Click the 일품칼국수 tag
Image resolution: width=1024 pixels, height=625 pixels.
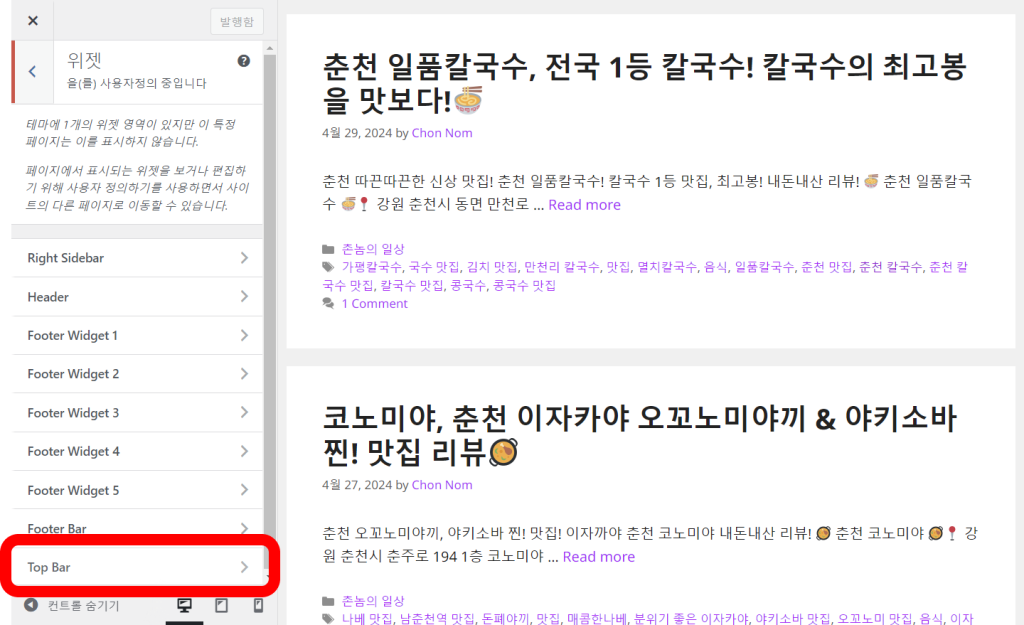764,266
